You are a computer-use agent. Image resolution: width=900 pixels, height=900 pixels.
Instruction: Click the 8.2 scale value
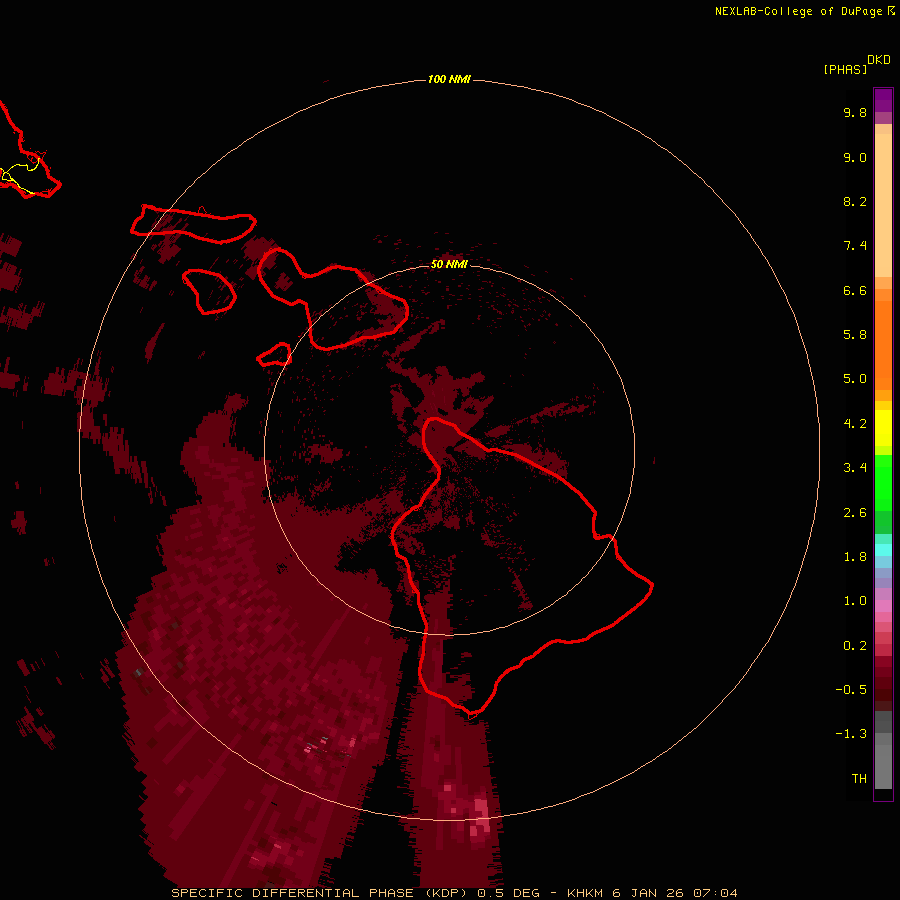(x=855, y=201)
